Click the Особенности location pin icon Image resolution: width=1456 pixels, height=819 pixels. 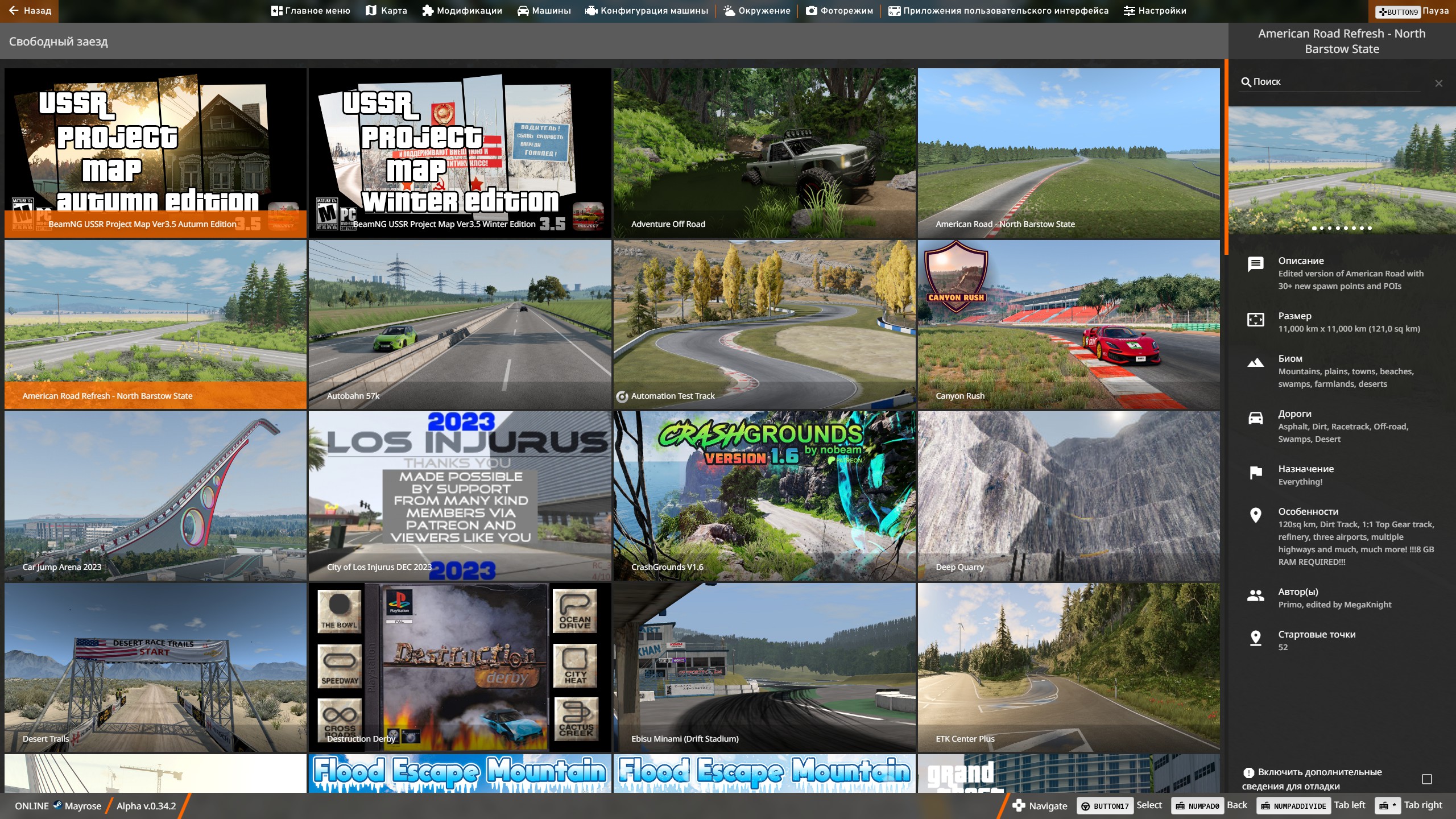[x=1256, y=515]
